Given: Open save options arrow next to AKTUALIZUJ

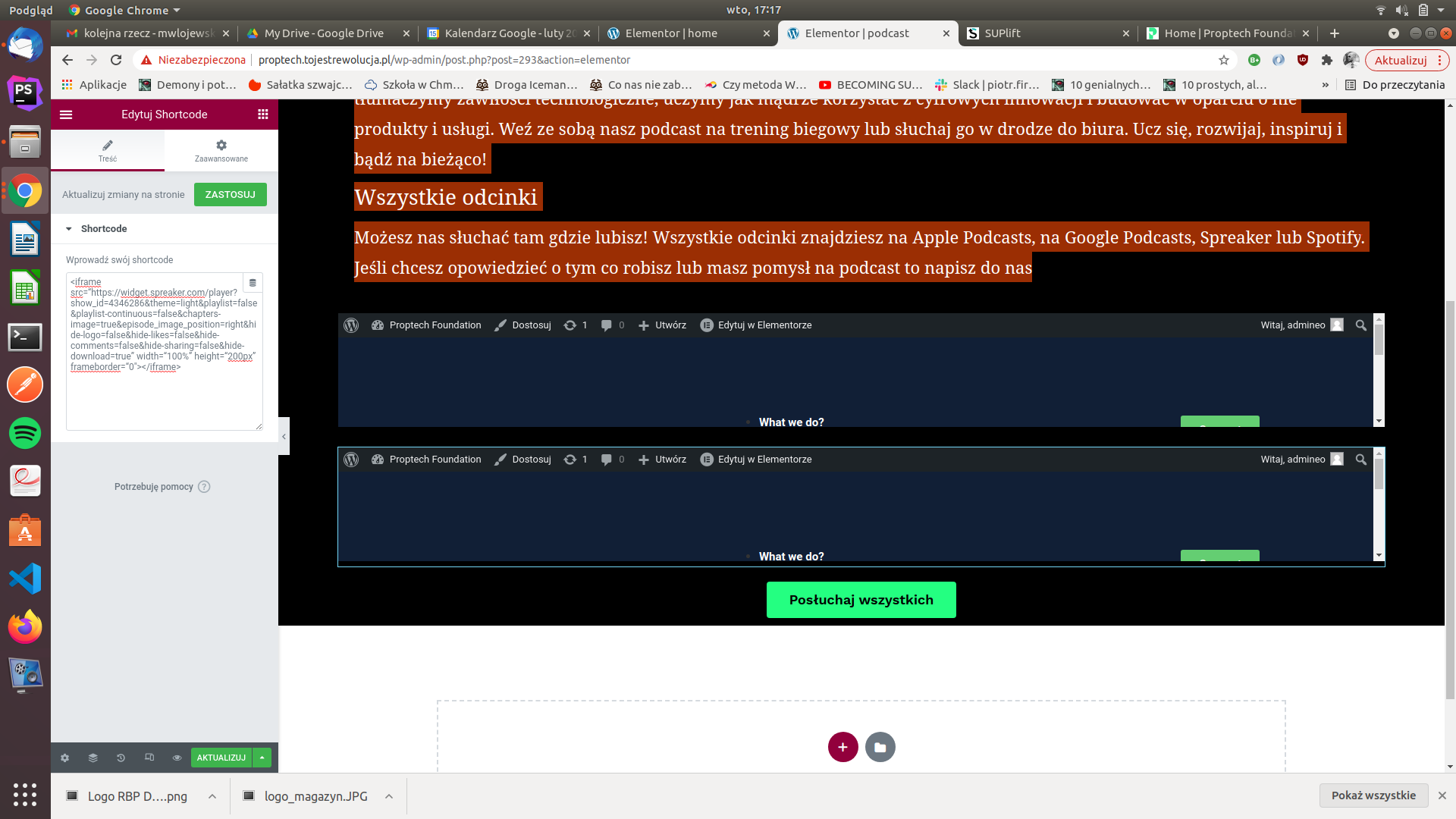Looking at the screenshot, I should [x=262, y=758].
